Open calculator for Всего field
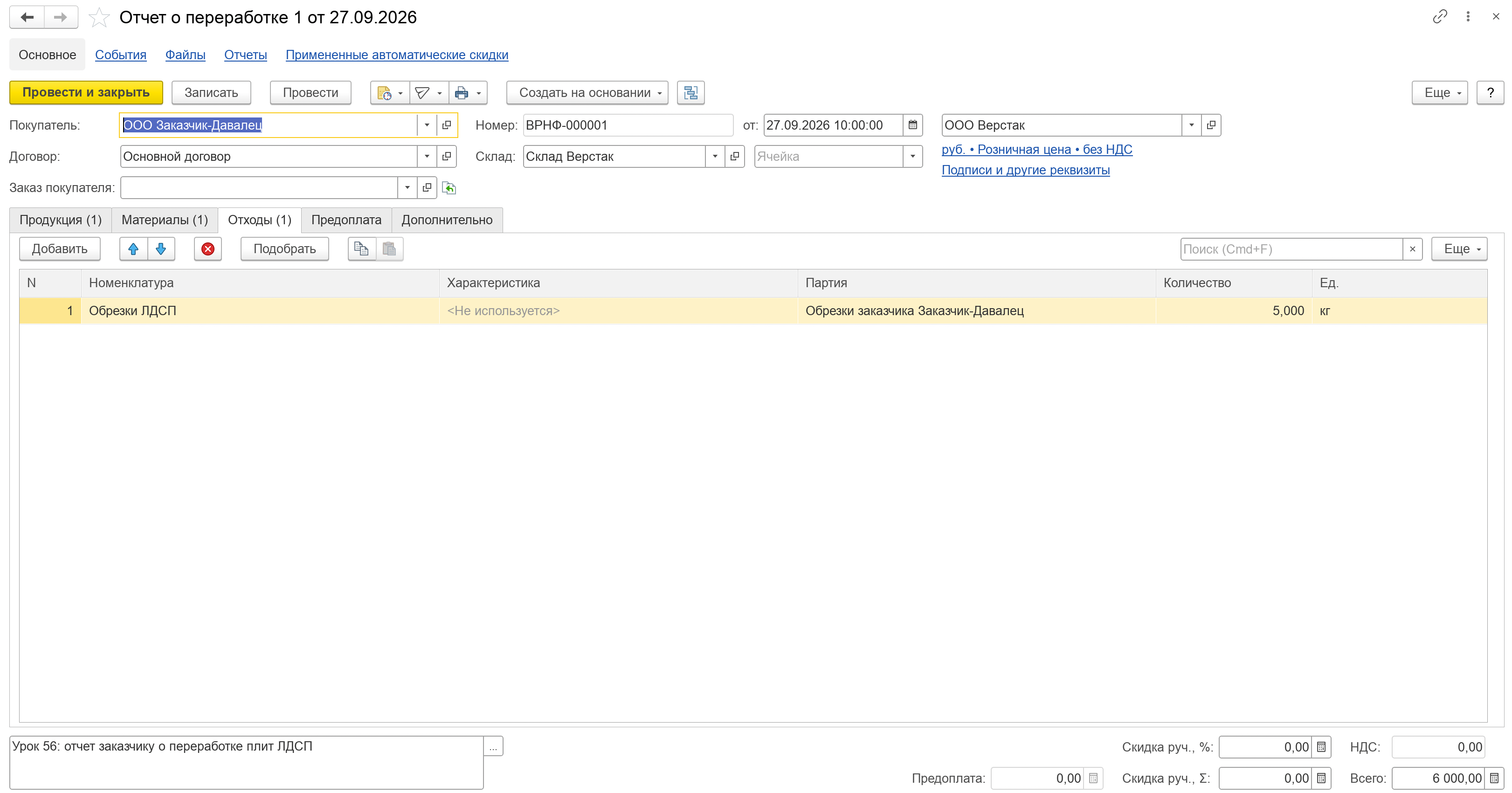This screenshot has height=793, width=1512. (x=1494, y=779)
